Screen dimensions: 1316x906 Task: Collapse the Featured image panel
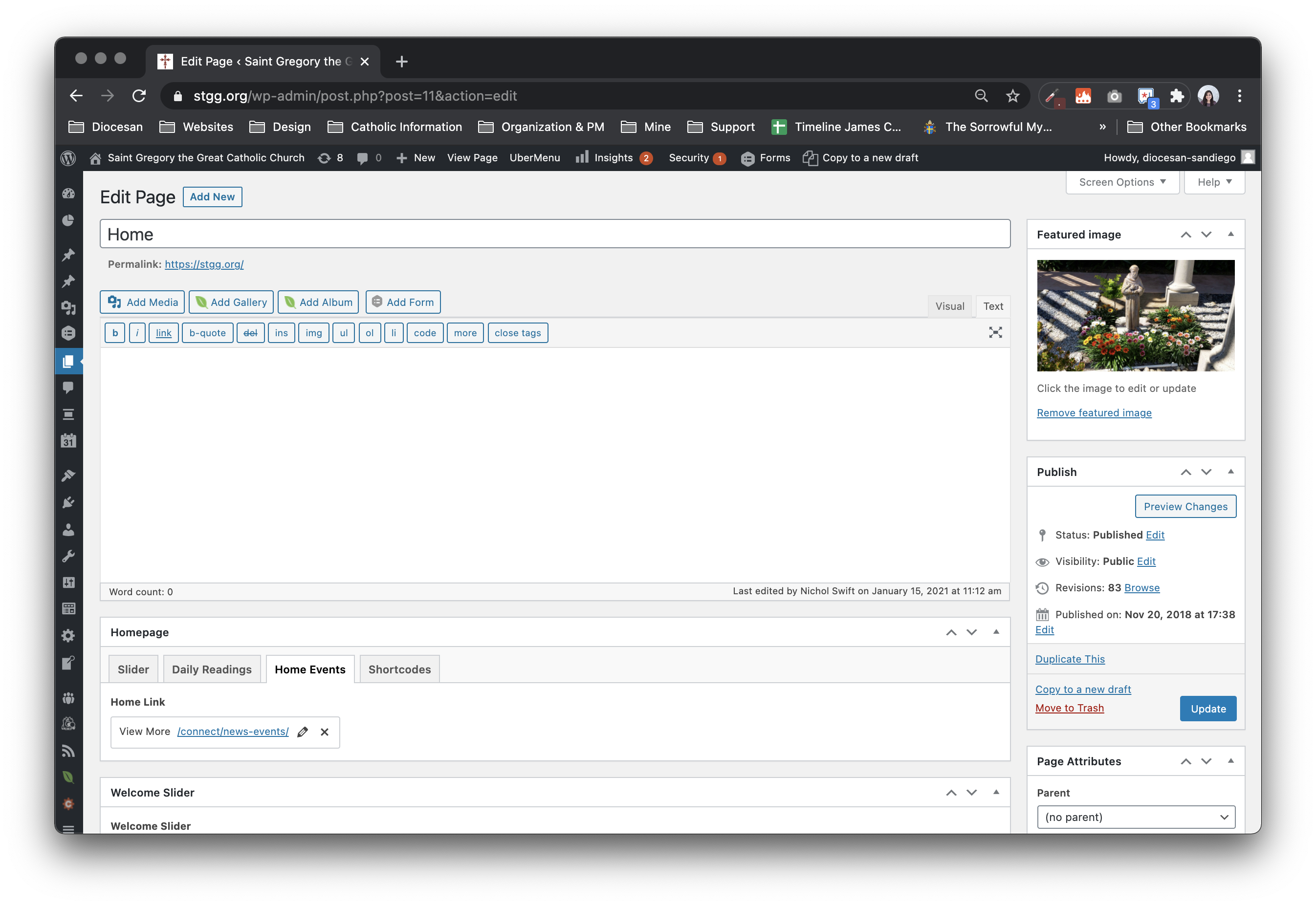1230,235
